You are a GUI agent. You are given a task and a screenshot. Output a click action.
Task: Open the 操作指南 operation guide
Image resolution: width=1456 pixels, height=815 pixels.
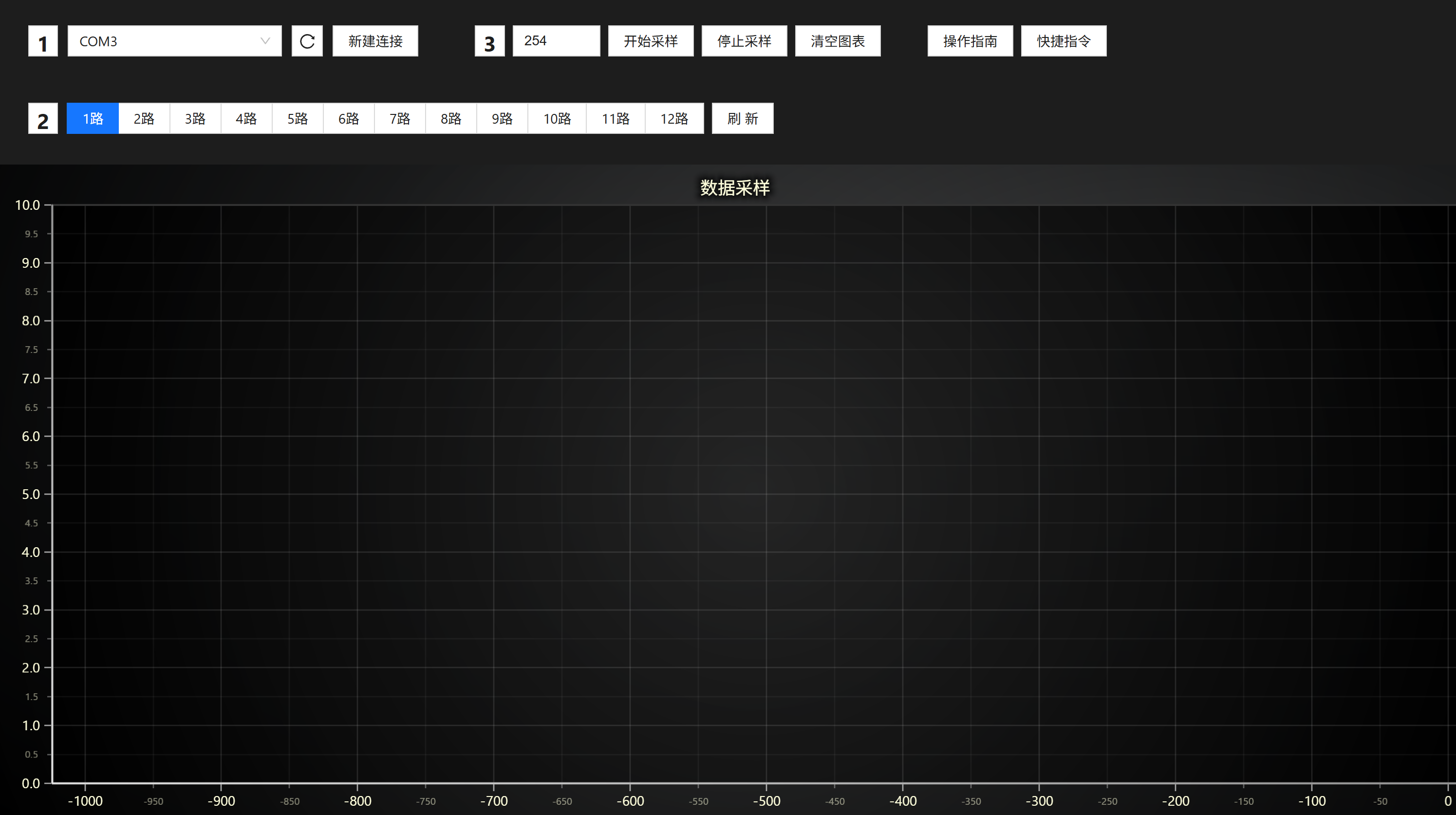[x=970, y=41]
